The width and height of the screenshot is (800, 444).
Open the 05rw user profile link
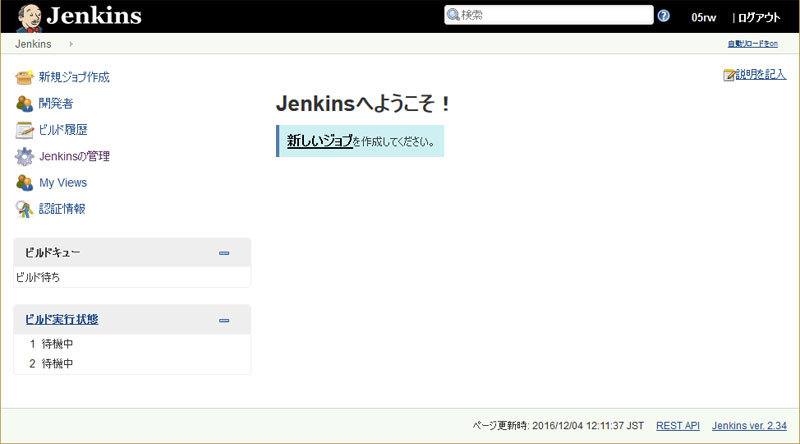coord(704,17)
